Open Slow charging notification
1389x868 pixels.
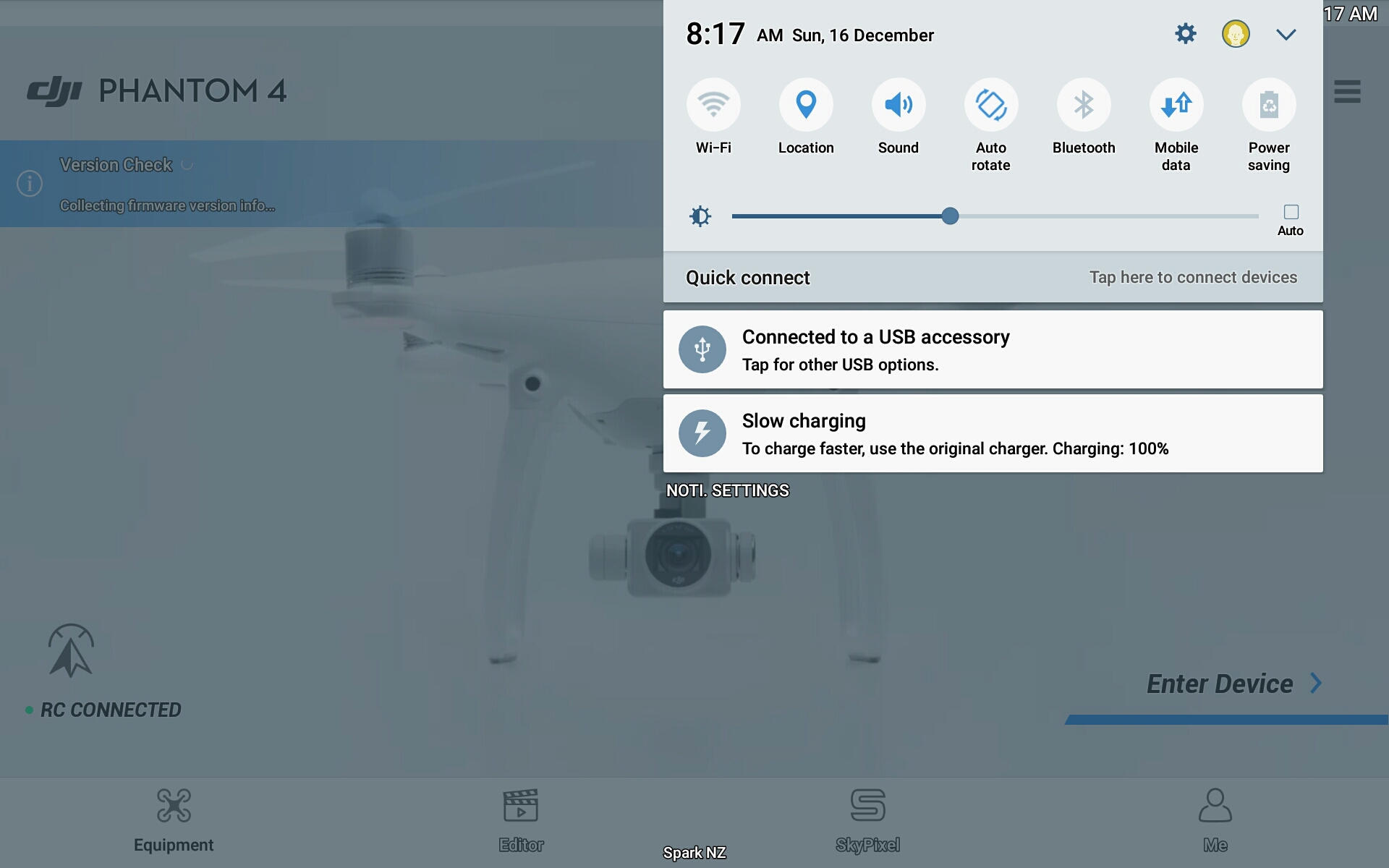[x=993, y=433]
